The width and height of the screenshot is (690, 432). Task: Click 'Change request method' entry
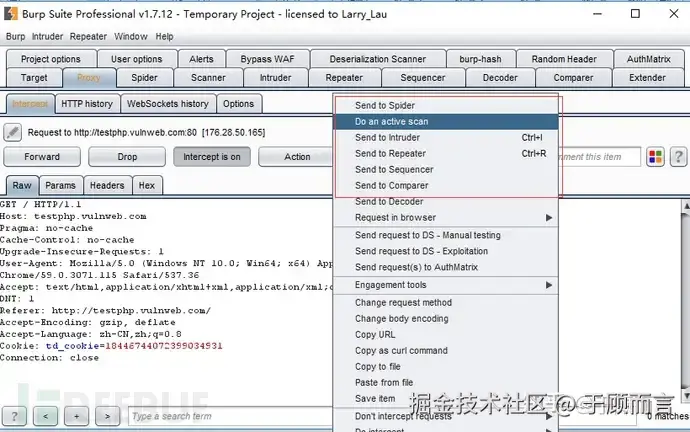point(445,302)
